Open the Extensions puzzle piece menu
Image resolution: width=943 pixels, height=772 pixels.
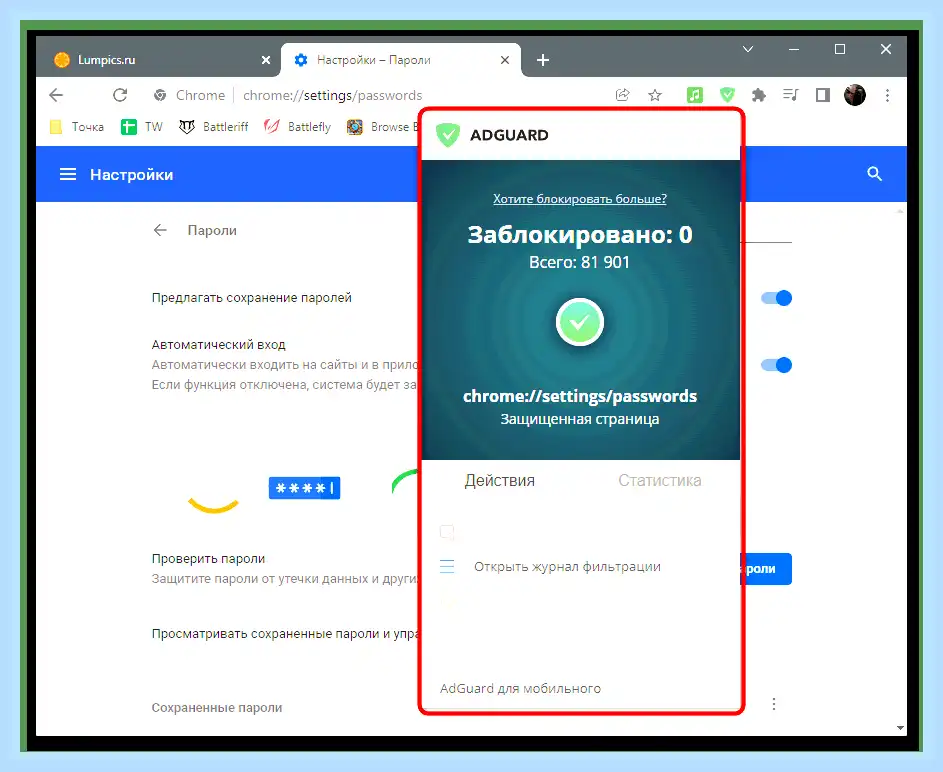click(759, 95)
